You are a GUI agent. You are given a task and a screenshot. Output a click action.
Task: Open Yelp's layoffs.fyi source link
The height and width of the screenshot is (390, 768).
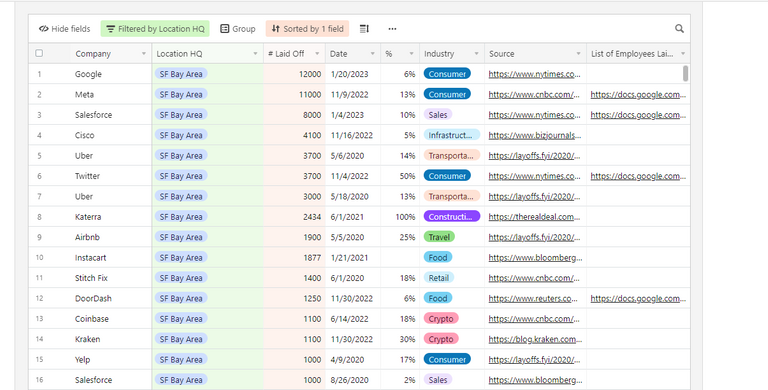[535, 360]
